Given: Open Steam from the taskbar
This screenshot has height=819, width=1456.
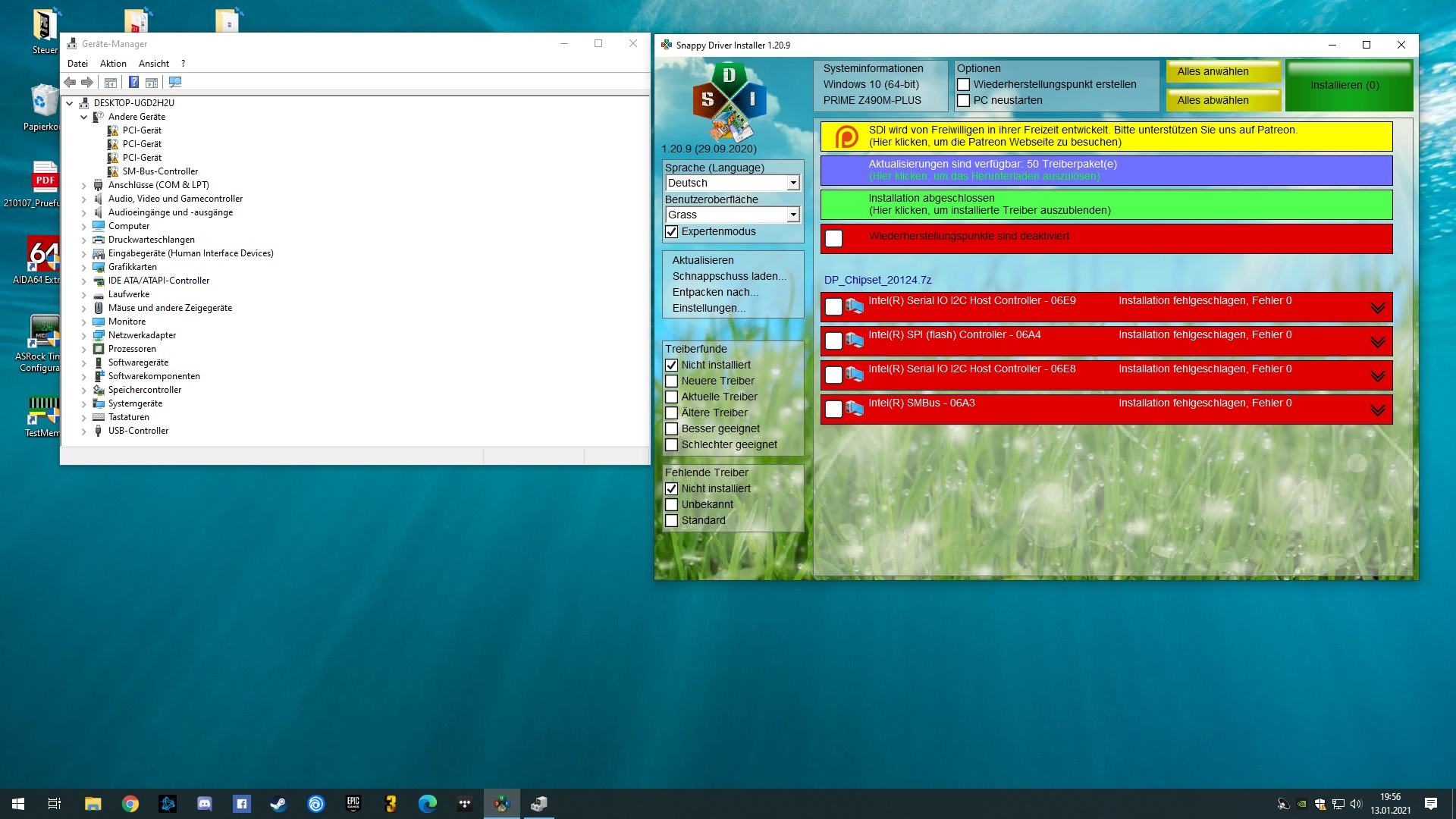Looking at the screenshot, I should pyautogui.click(x=278, y=804).
